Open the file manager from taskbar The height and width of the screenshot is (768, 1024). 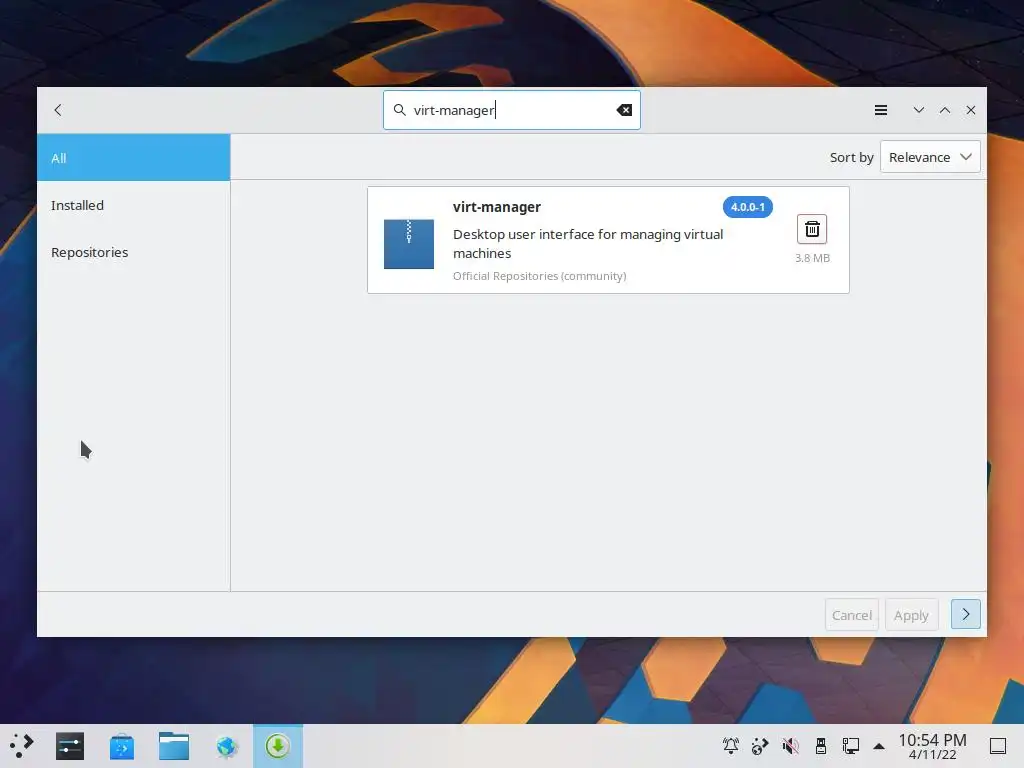click(174, 746)
